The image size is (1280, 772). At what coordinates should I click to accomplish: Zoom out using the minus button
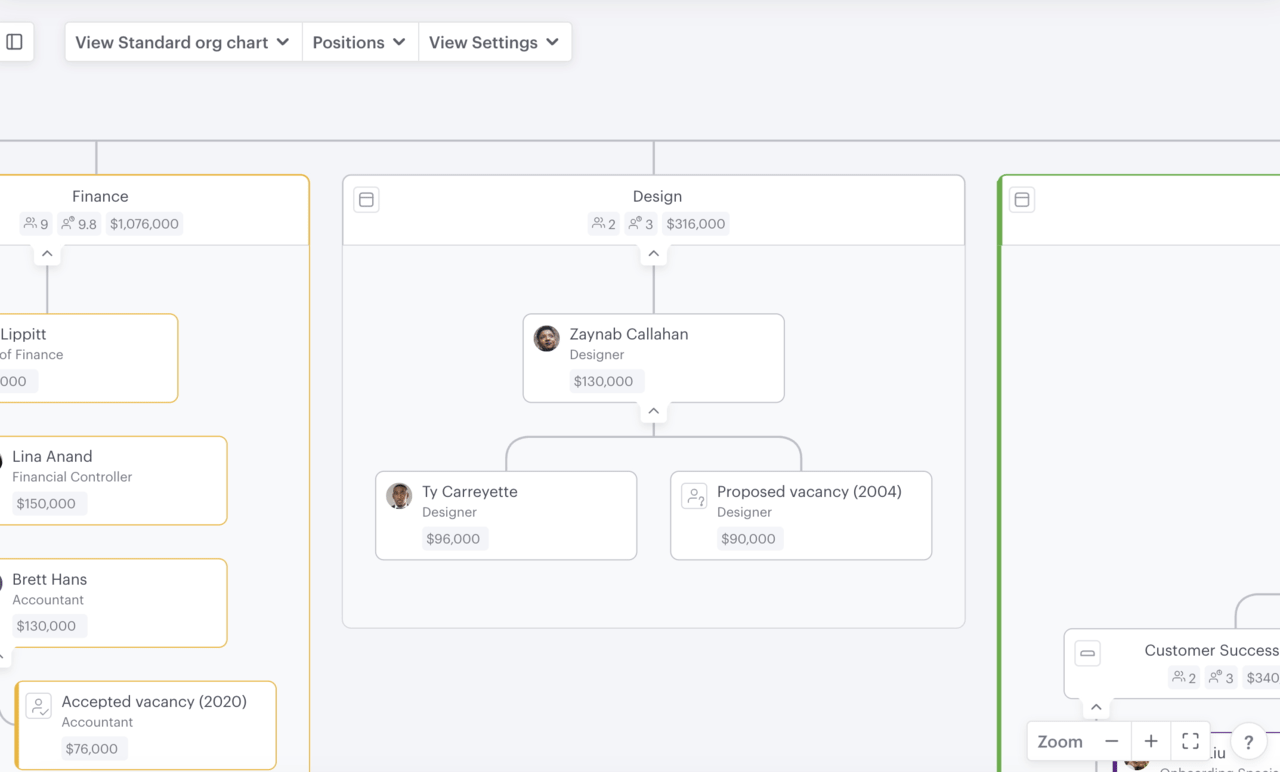click(1111, 741)
